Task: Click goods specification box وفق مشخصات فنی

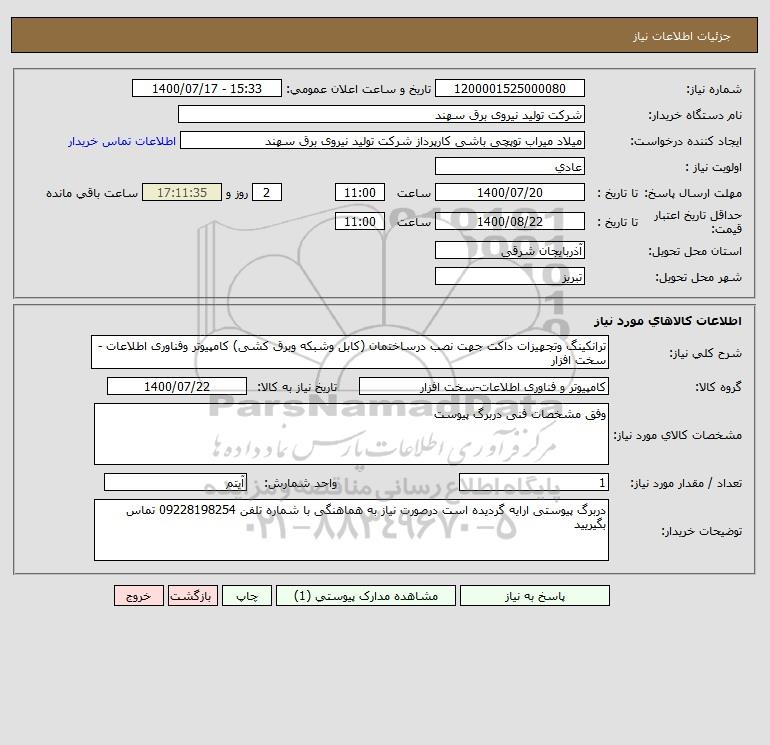Action: click(x=351, y=434)
